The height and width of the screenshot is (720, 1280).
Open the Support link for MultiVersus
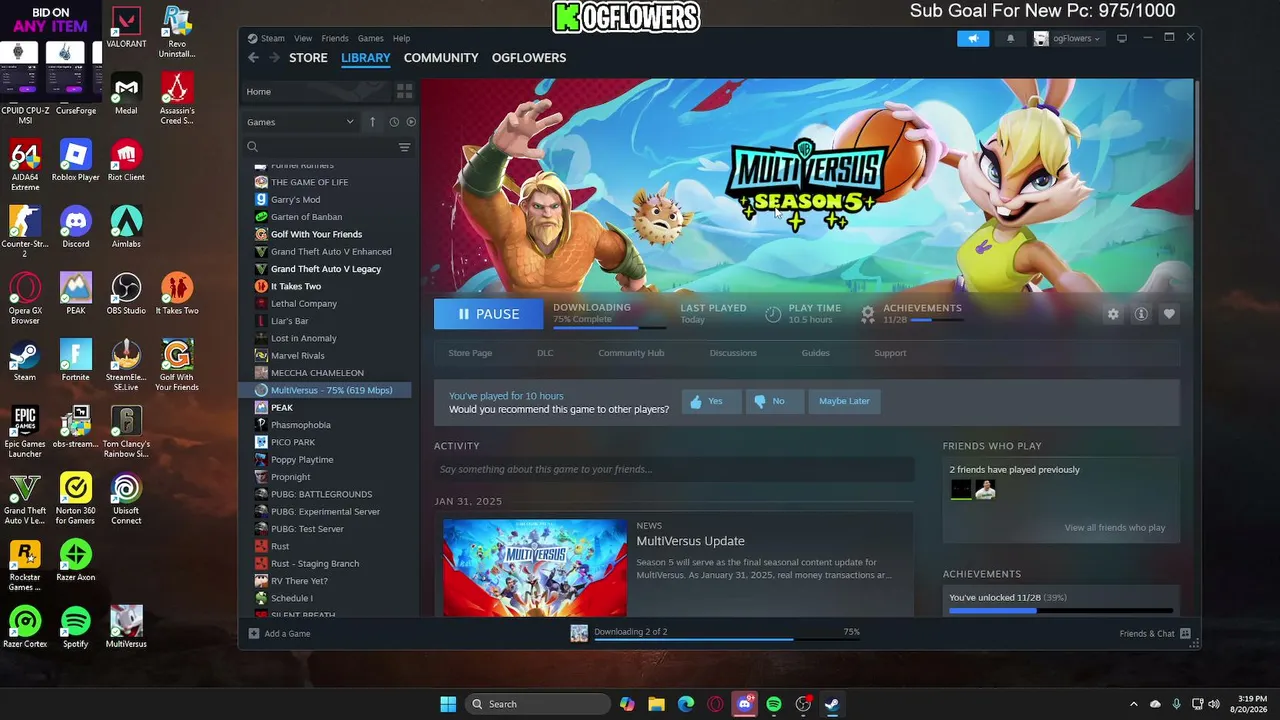[x=890, y=353]
